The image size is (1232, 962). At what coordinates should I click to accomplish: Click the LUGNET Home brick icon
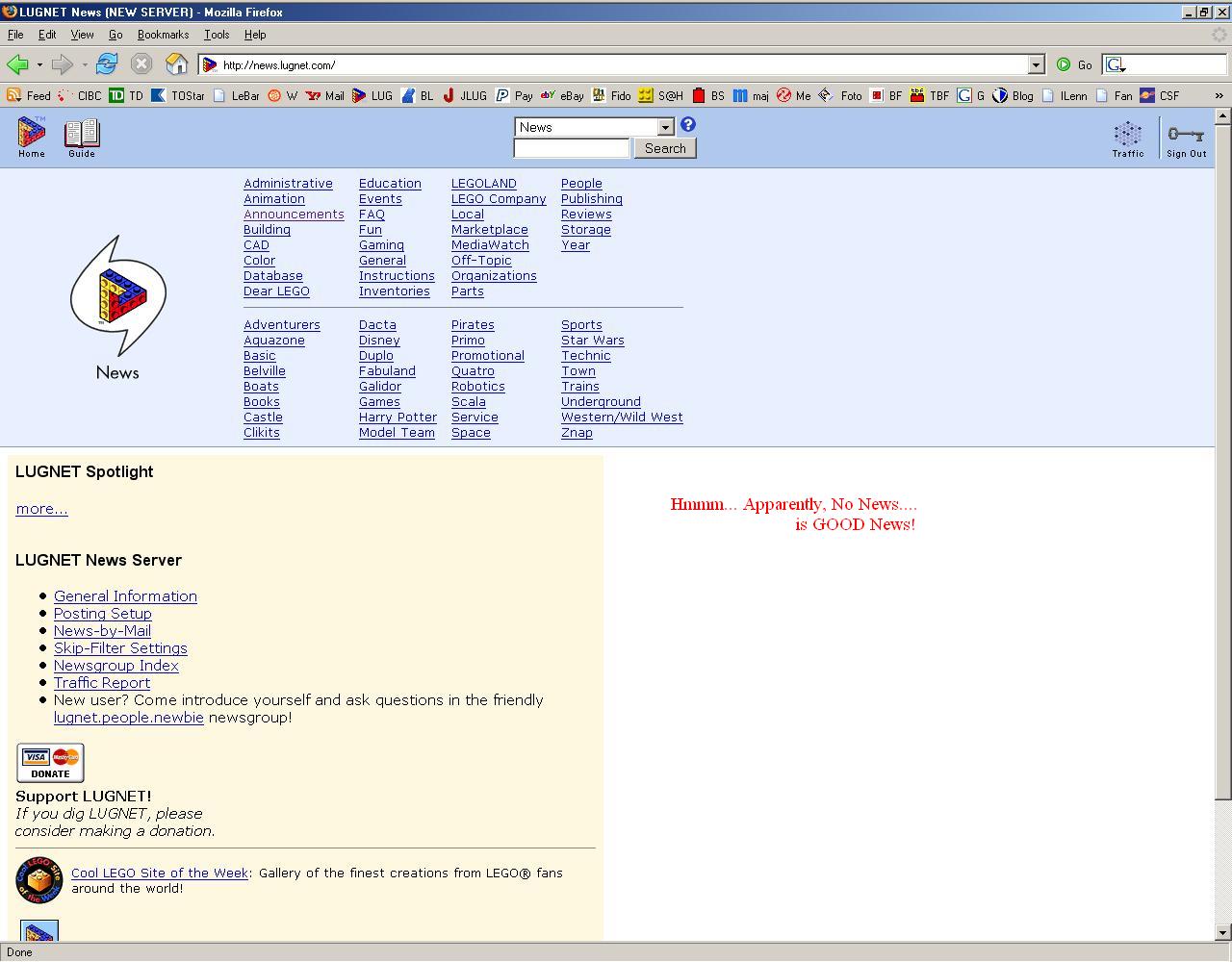click(32, 138)
